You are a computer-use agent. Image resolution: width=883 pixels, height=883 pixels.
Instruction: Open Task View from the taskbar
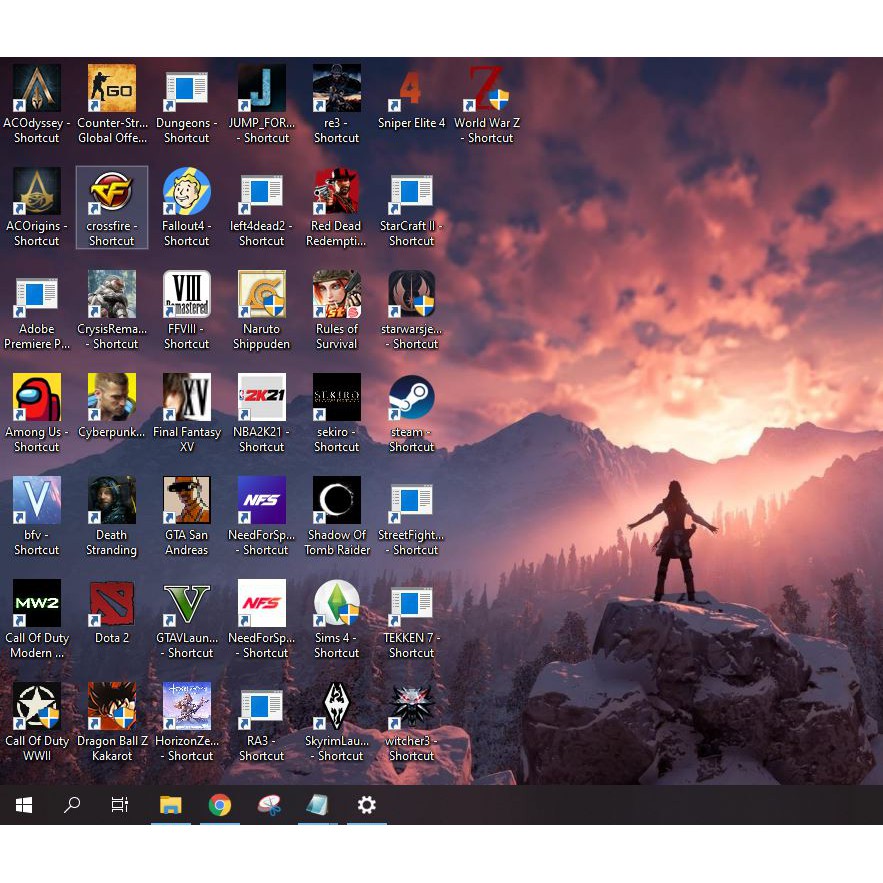tap(120, 805)
